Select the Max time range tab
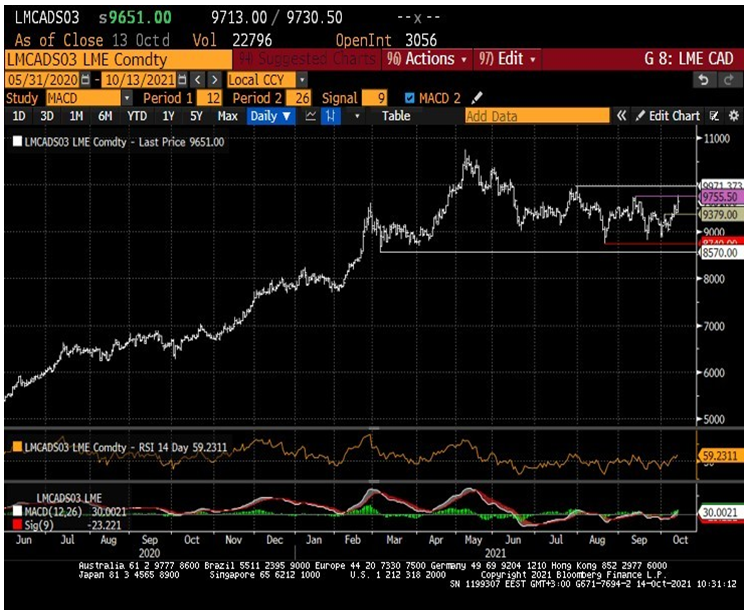 (227, 116)
